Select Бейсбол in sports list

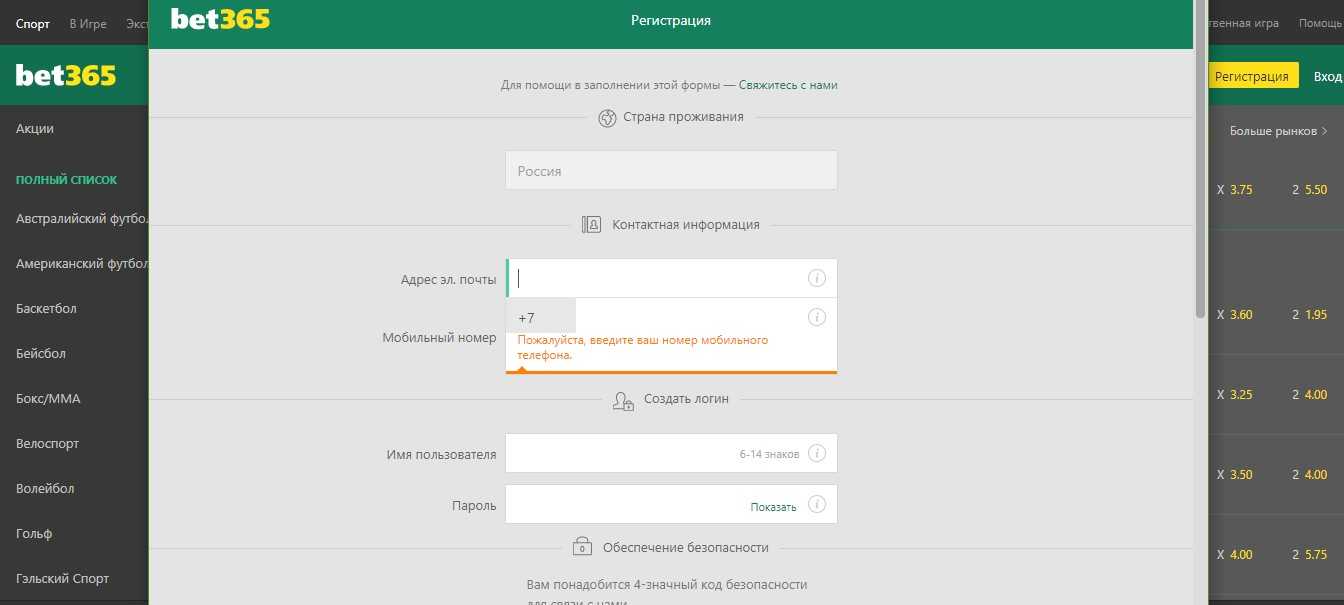point(41,353)
